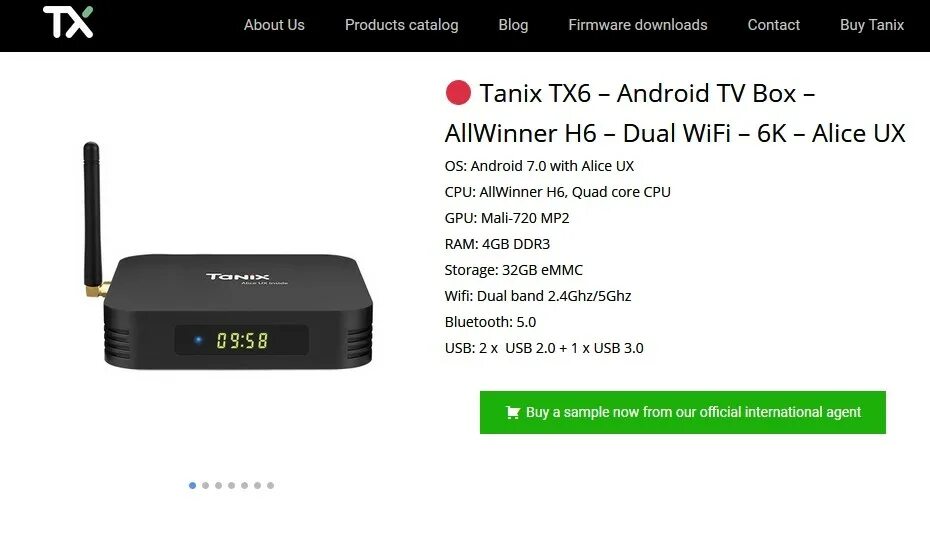Open the About Us menu item
The image size is (930, 541).
point(274,25)
